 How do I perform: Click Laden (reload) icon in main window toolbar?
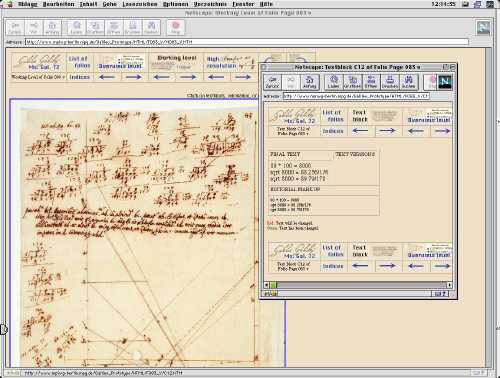tap(77, 28)
